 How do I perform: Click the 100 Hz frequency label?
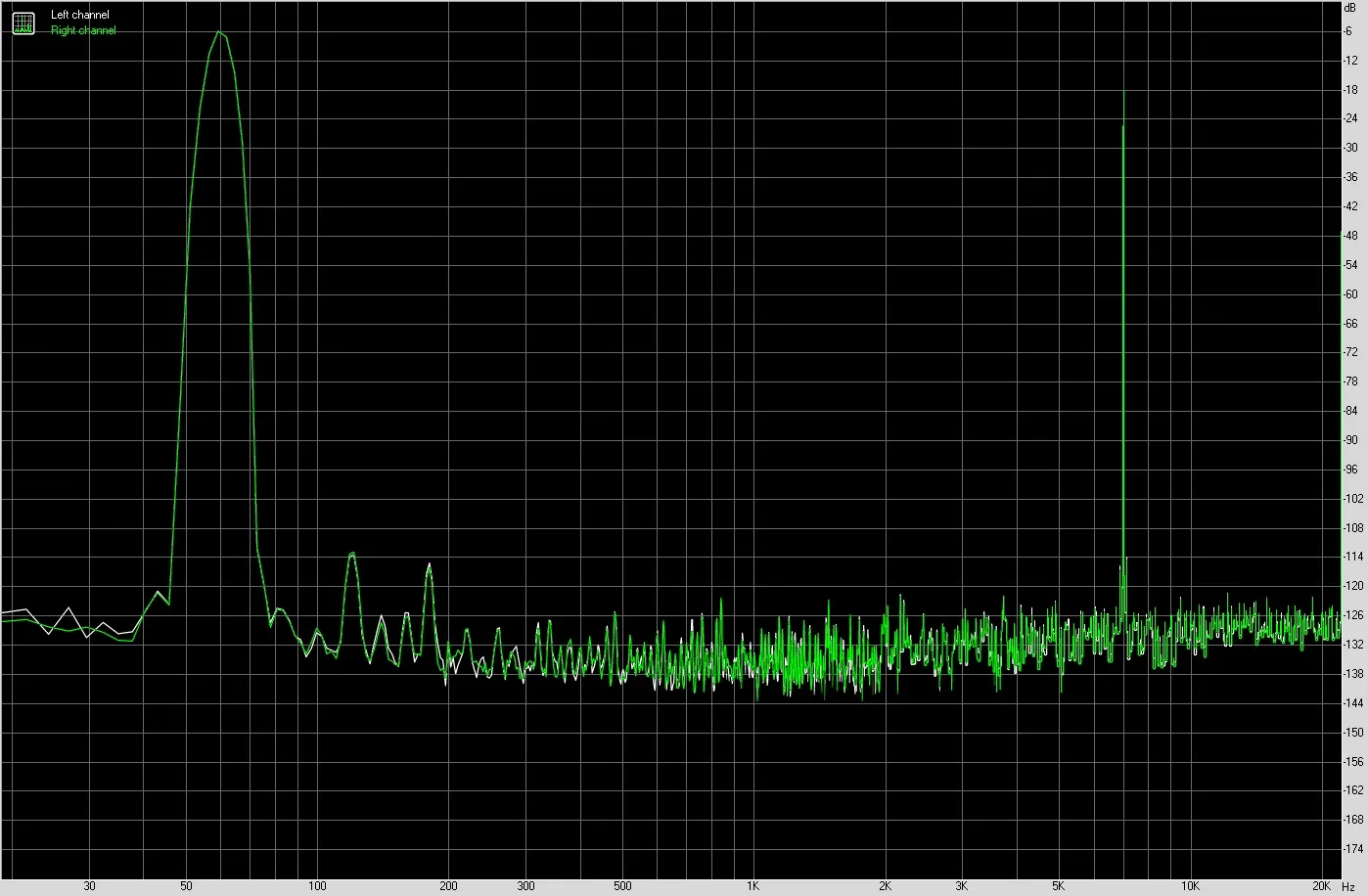(x=317, y=886)
